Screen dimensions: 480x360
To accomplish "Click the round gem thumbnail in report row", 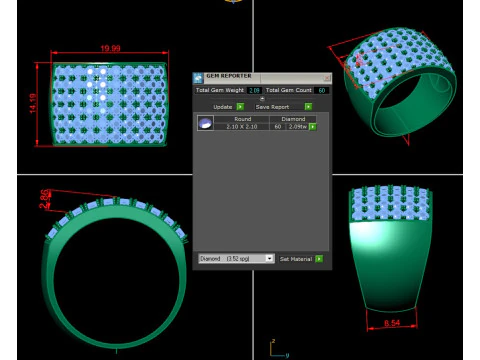I will (205, 123).
